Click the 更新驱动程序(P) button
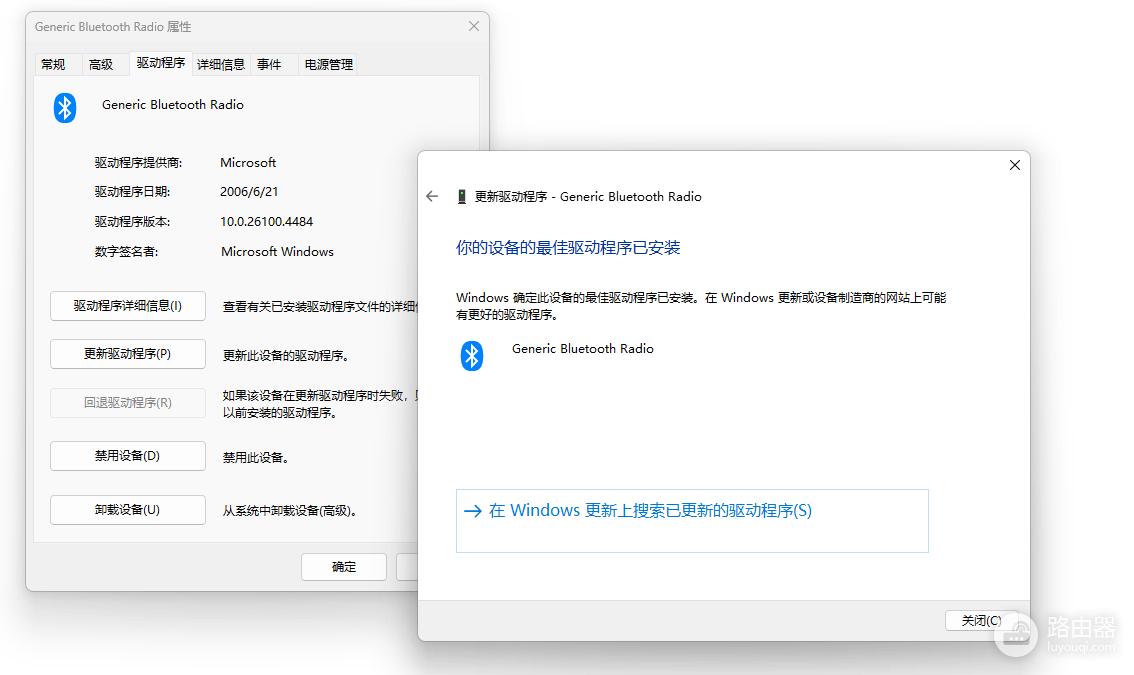Screen dimensions: 1134x675 [127, 354]
